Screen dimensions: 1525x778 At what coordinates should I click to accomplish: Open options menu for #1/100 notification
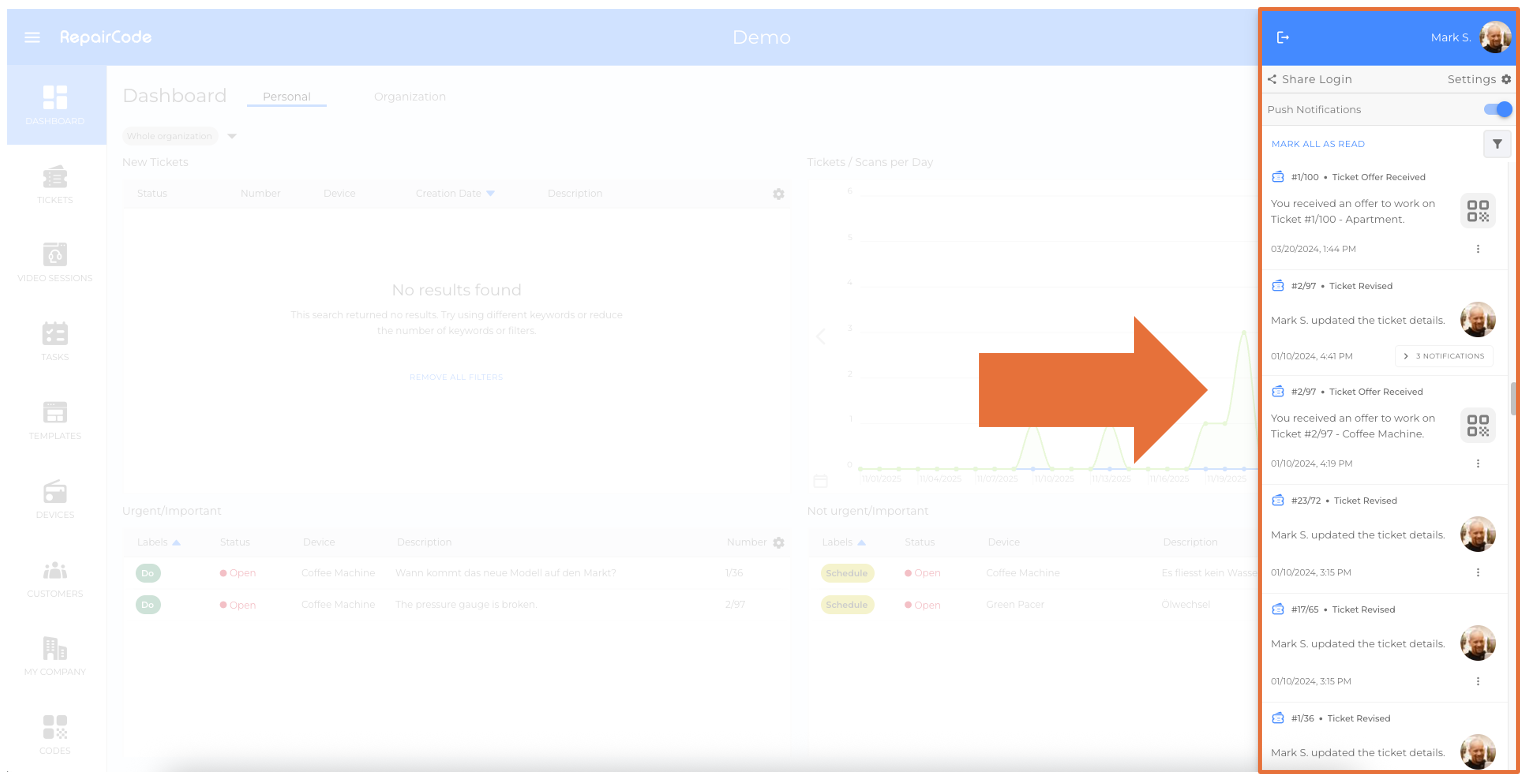pos(1478,249)
